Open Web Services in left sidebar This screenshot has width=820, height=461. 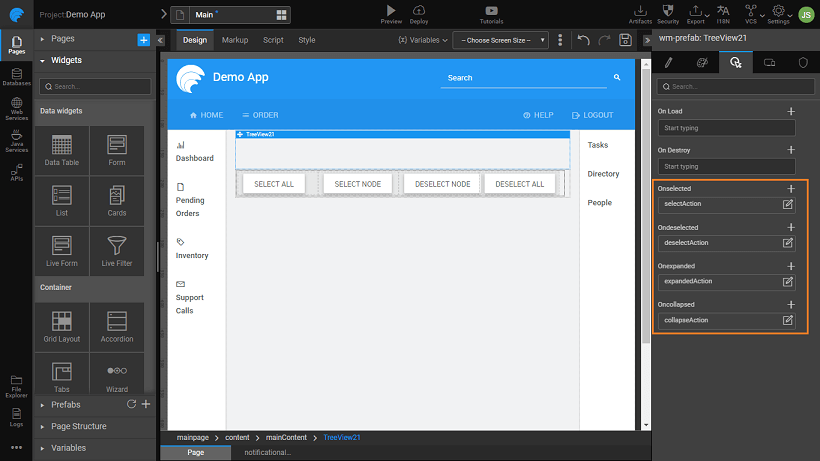coord(16,113)
